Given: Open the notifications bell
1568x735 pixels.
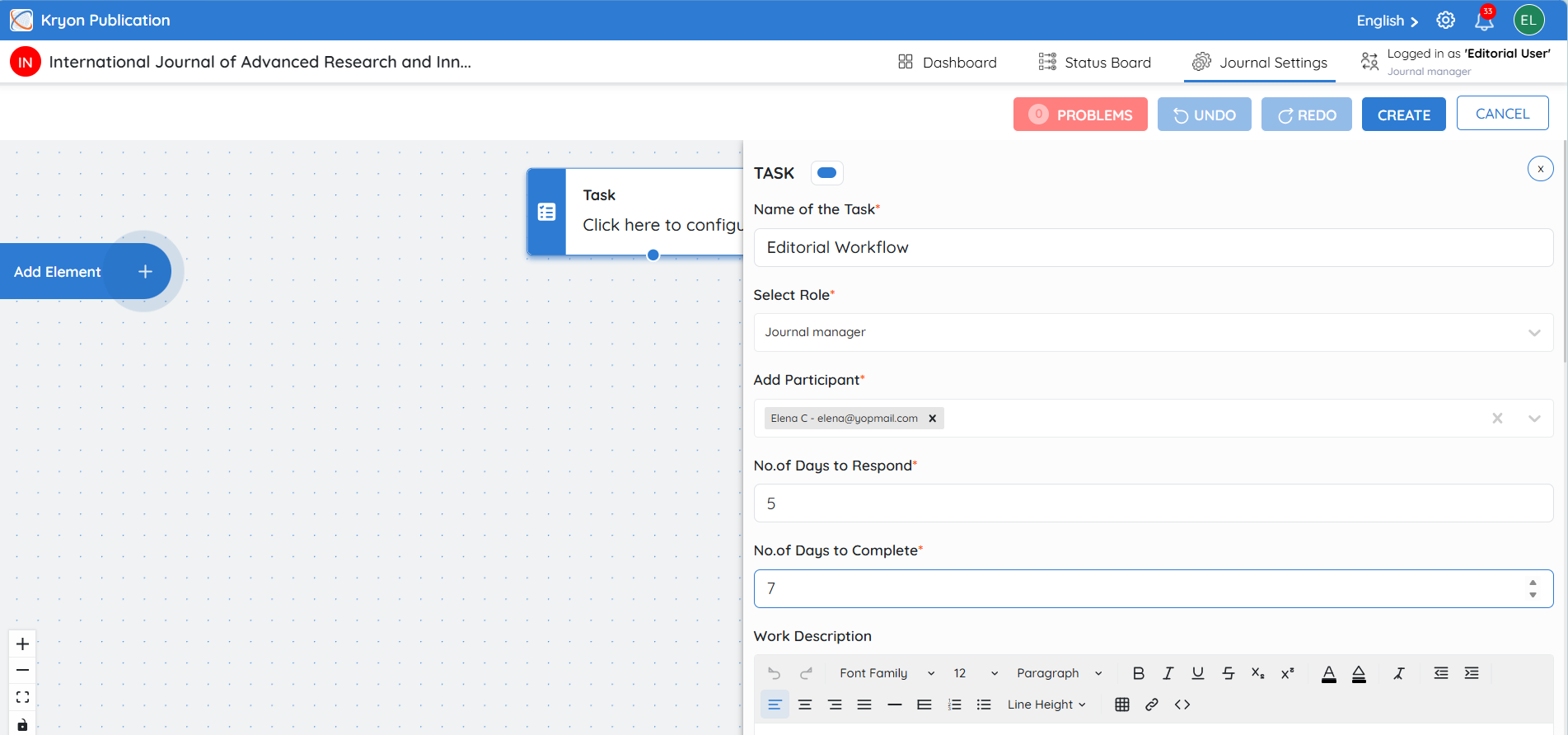Looking at the screenshot, I should [1485, 21].
